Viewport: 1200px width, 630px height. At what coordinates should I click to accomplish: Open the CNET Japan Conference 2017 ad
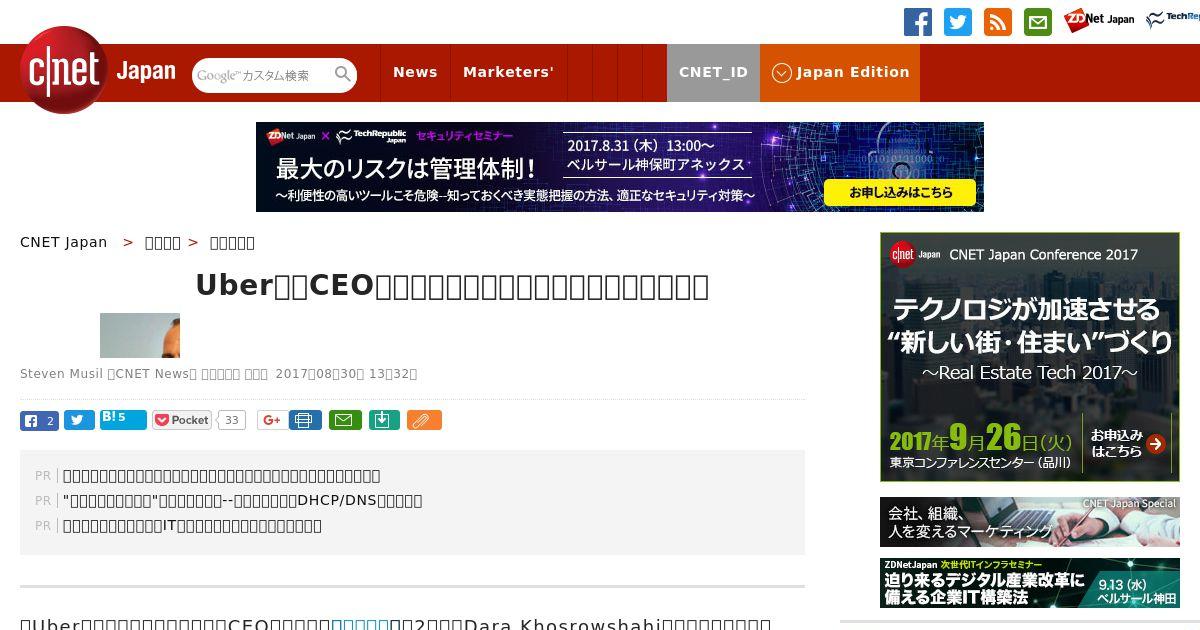(x=1030, y=357)
